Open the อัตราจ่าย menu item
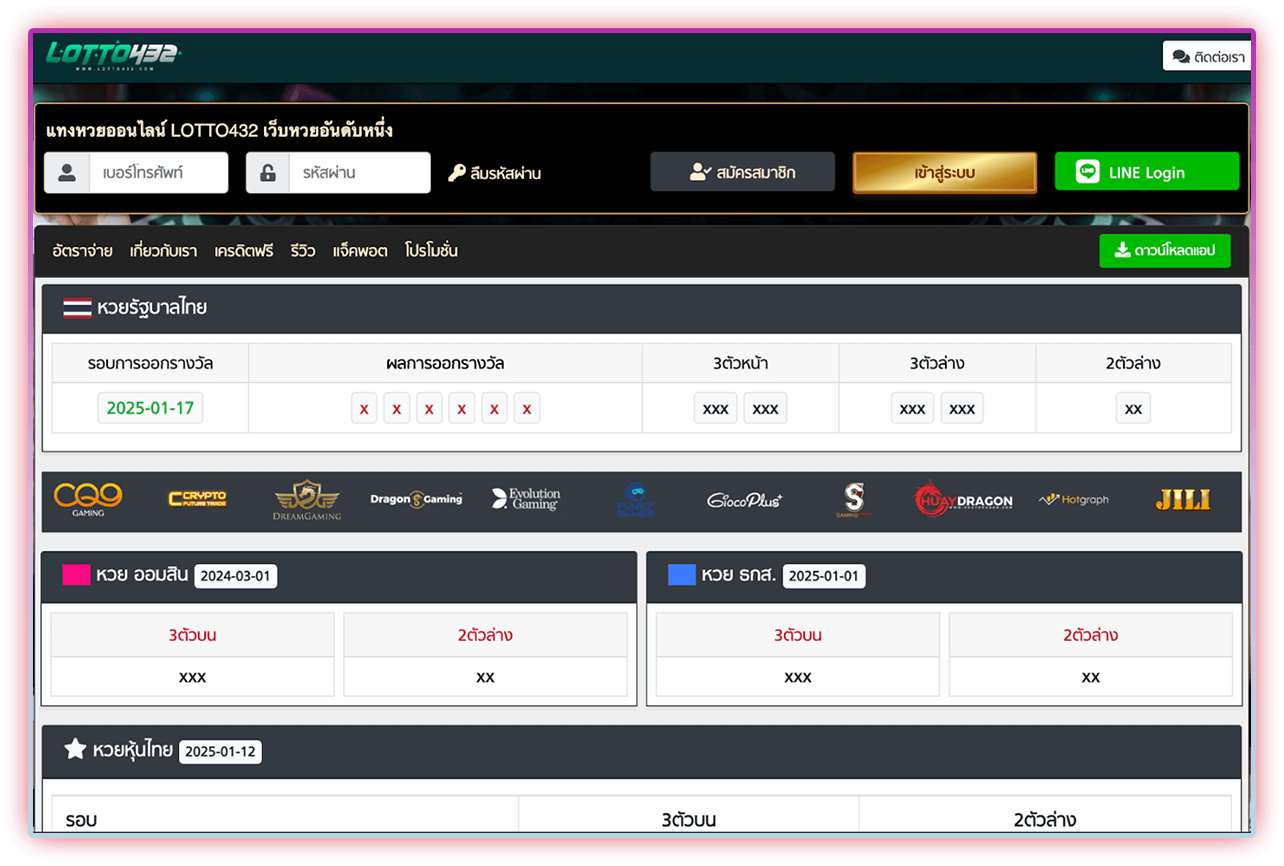 click(82, 251)
